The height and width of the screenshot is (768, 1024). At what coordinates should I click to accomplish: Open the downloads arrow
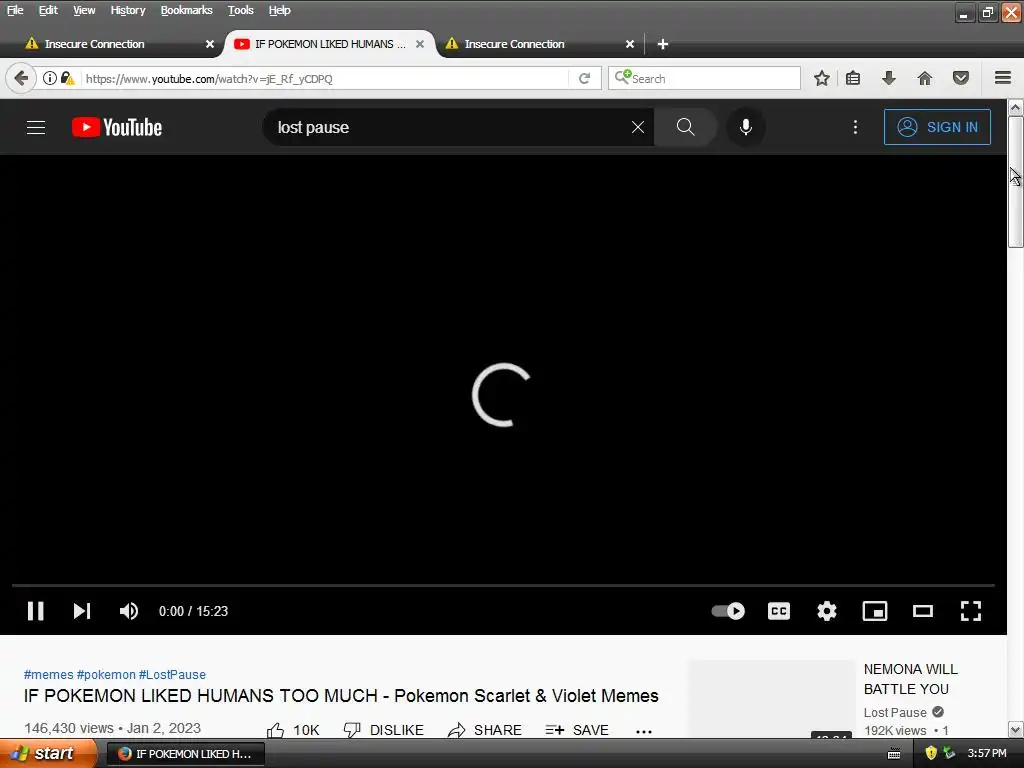click(x=888, y=78)
